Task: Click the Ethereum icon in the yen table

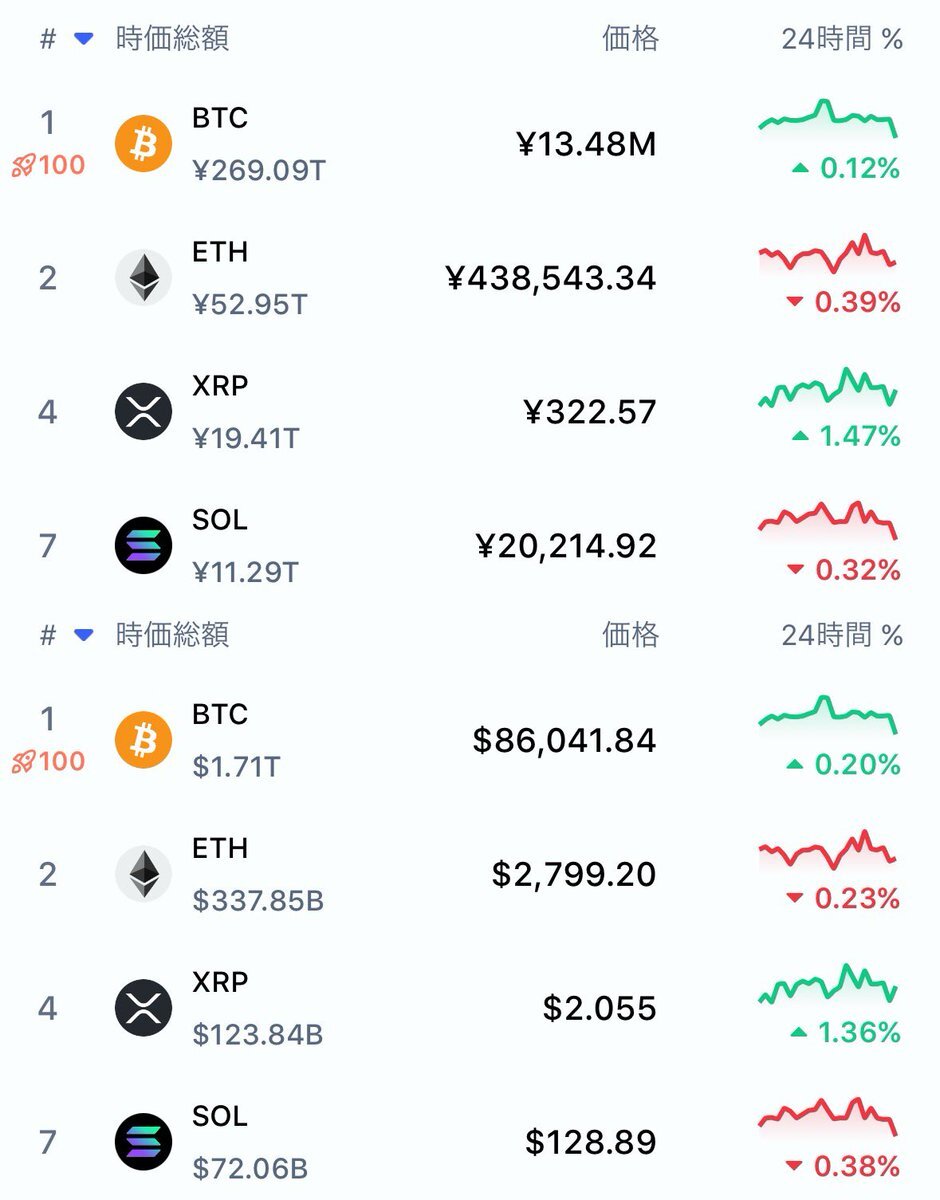Action: click(x=144, y=277)
